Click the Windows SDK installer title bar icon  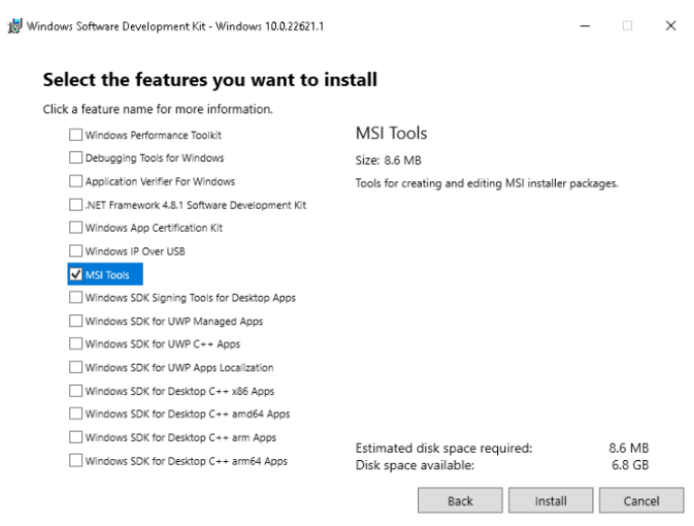click(15, 26)
